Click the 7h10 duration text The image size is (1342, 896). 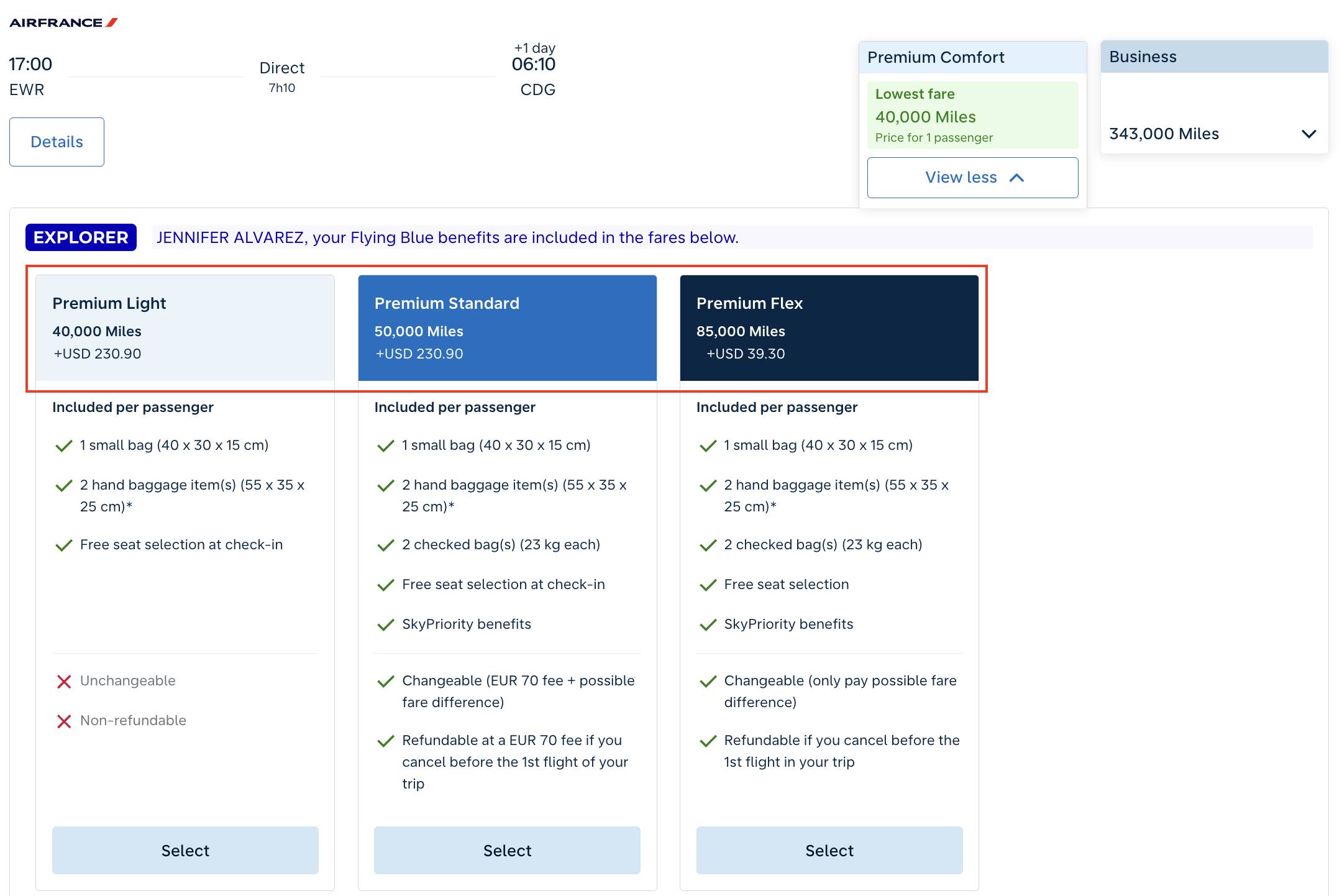282,88
